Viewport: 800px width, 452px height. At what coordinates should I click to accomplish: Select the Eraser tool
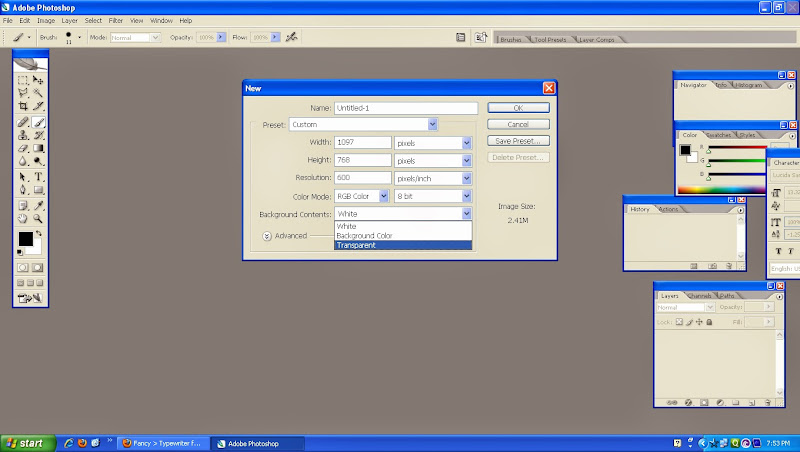pos(23,148)
